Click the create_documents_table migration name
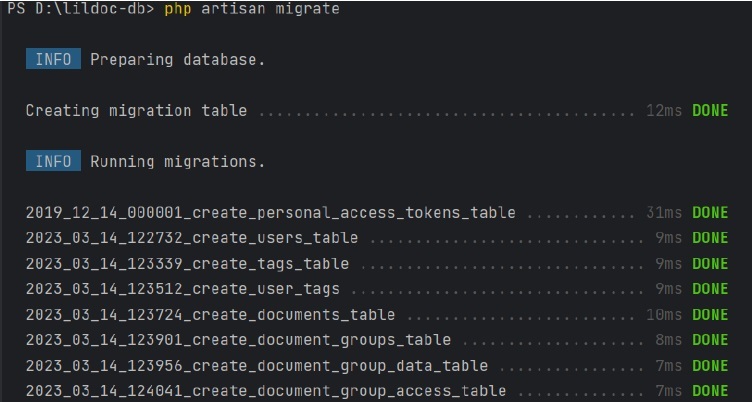 [210, 315]
